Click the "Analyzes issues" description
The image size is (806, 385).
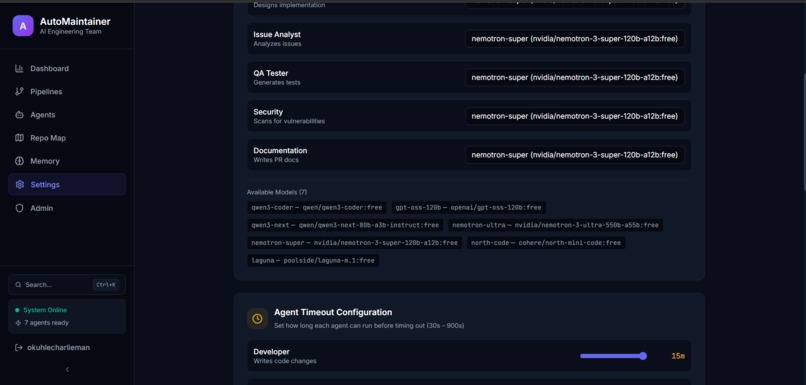click(x=278, y=44)
